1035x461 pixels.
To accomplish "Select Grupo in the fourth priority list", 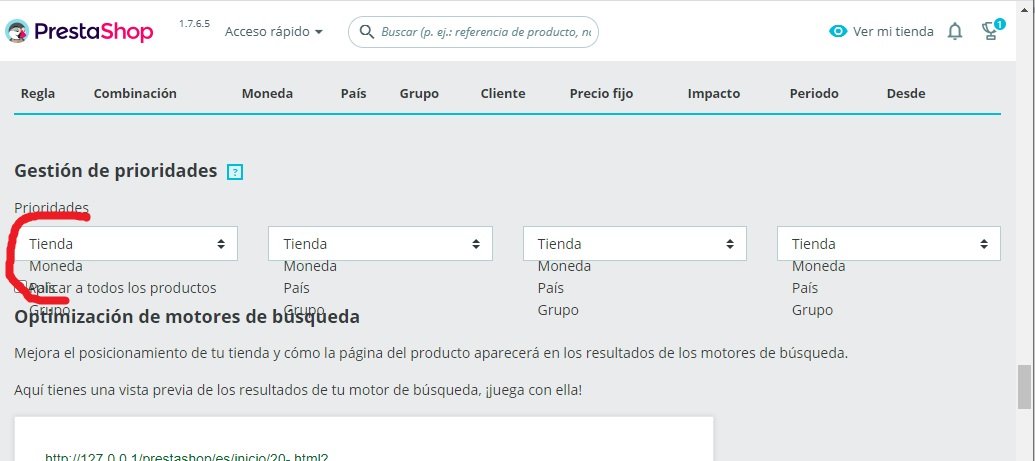I will pos(812,310).
